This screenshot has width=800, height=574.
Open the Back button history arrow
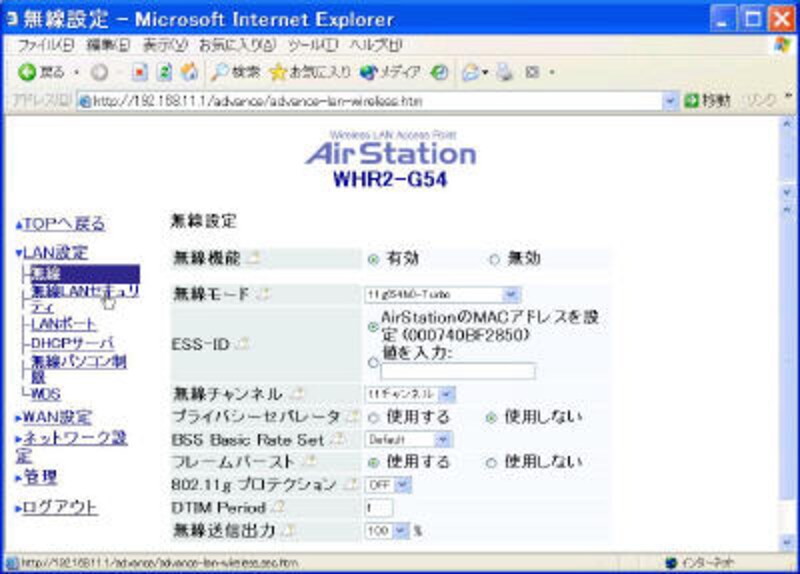pos(77,72)
